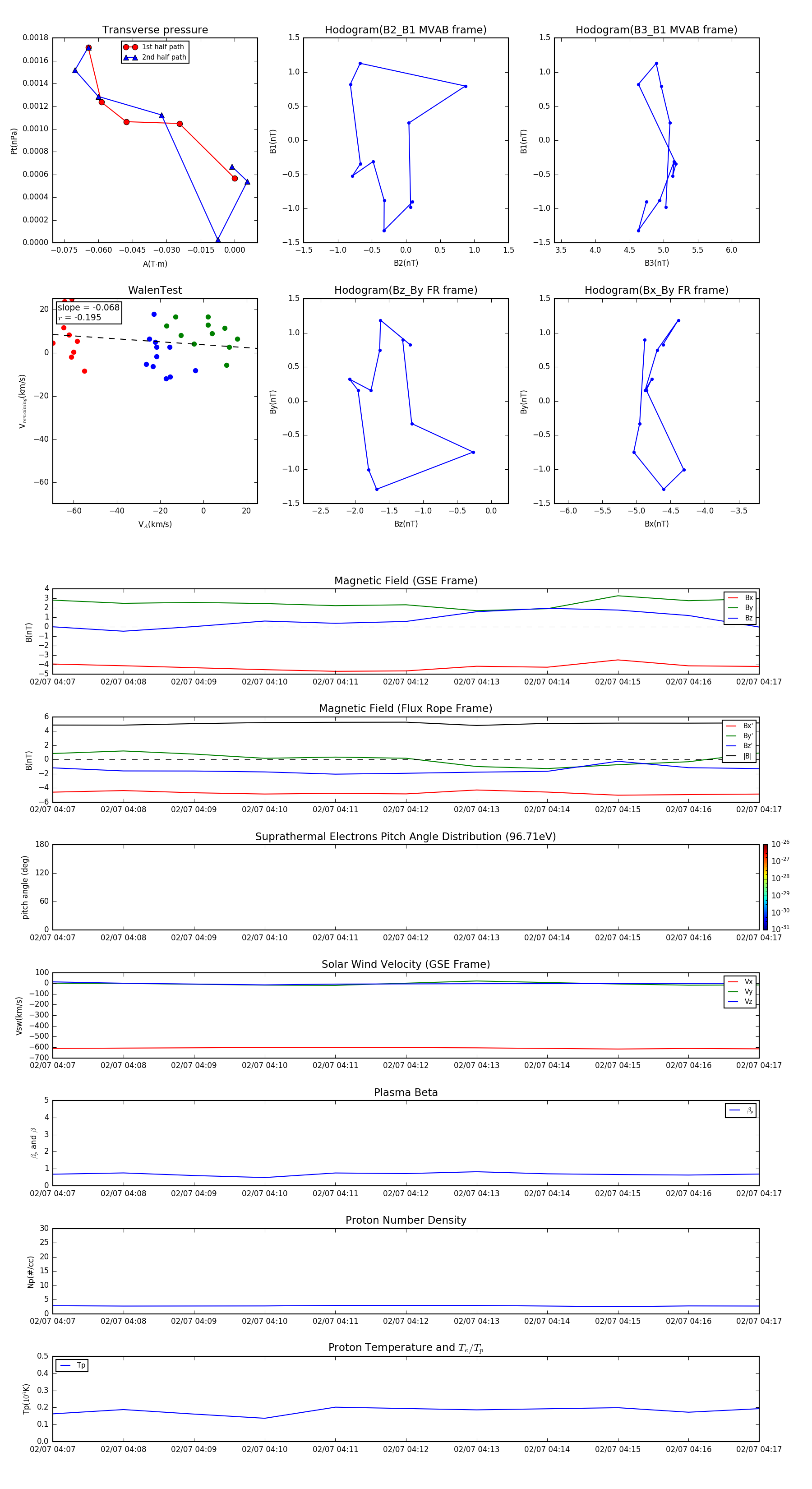Image resolution: width=812 pixels, height=1489 pixels.
Task: Select the 10^-26 colorbar tick label
Action: click(x=780, y=844)
